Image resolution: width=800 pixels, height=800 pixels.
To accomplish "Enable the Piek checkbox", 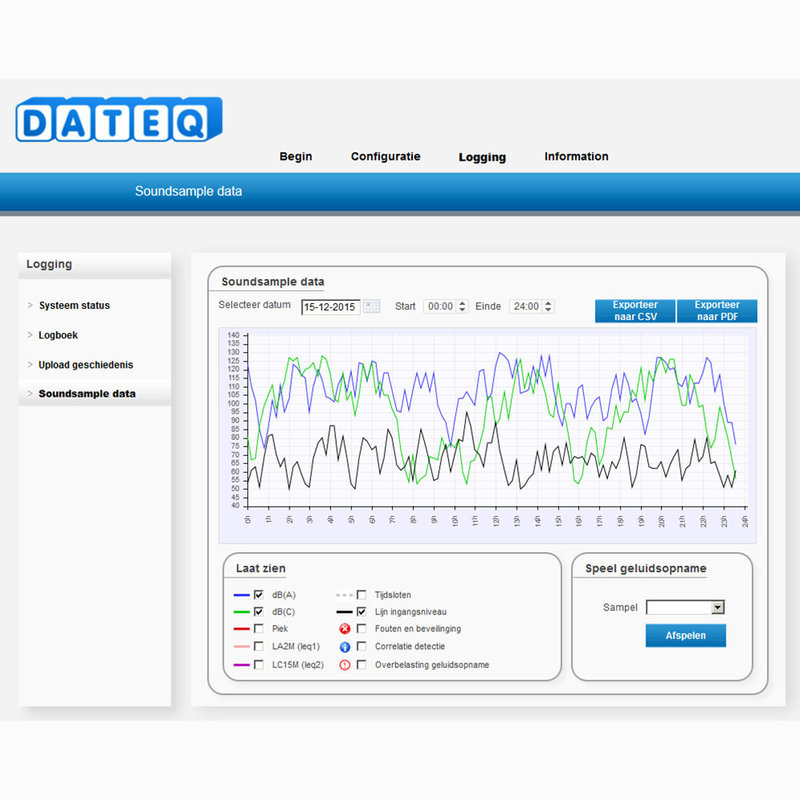I will coord(258,628).
